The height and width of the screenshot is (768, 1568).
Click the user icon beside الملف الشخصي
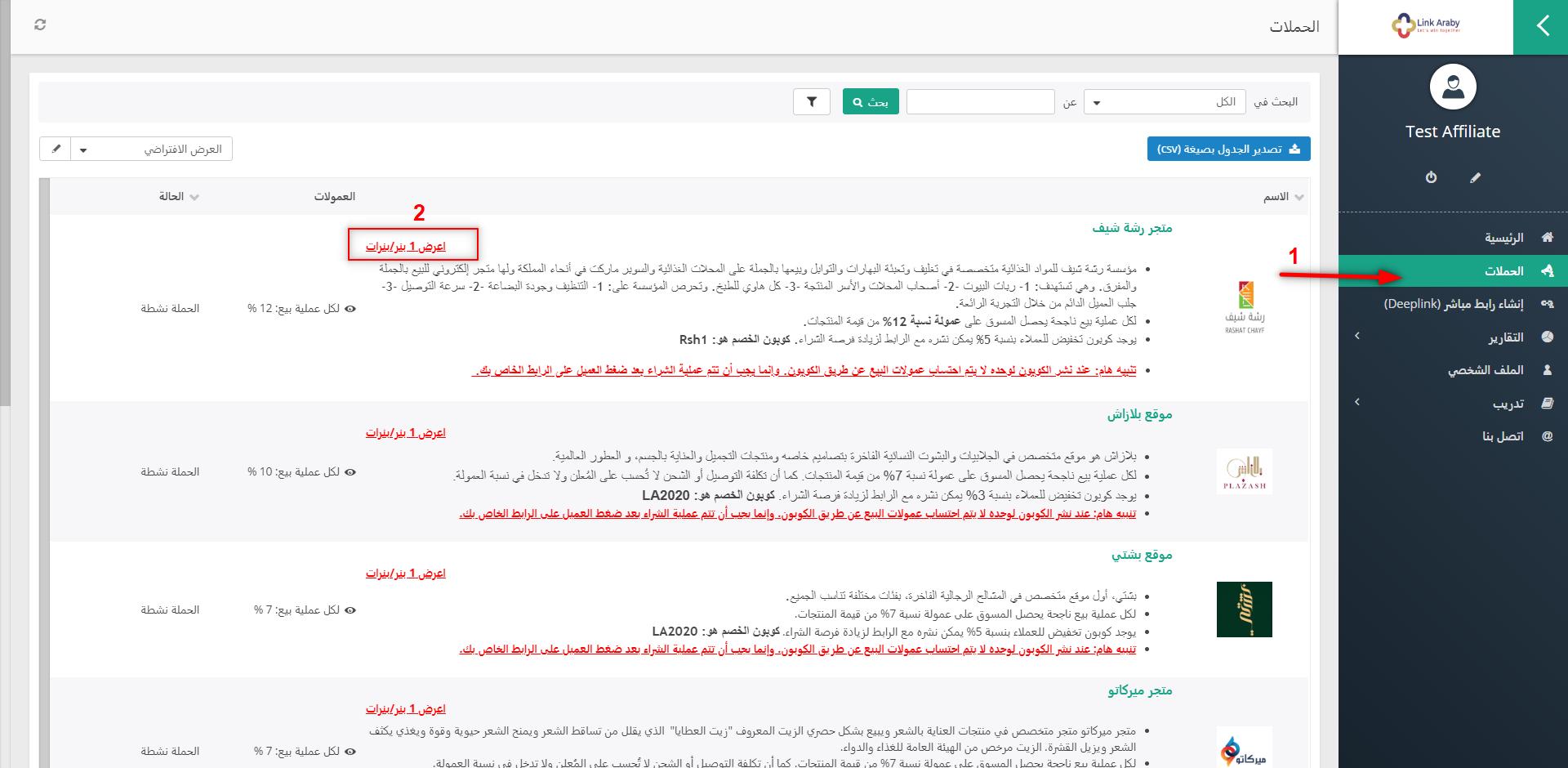tap(1547, 370)
